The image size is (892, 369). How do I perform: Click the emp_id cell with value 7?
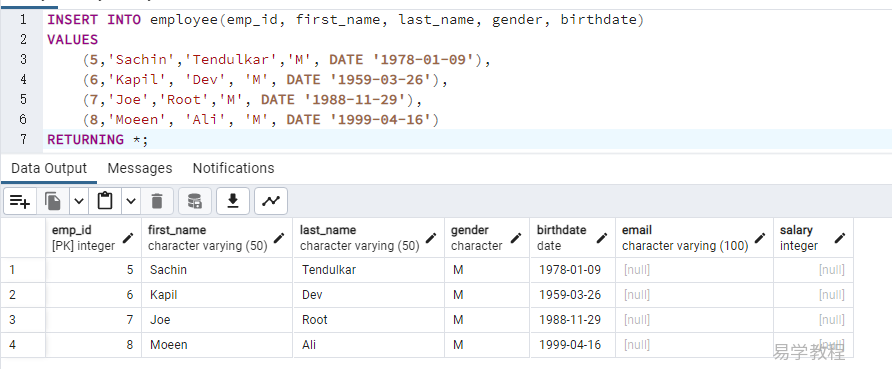pyautogui.click(x=93, y=320)
